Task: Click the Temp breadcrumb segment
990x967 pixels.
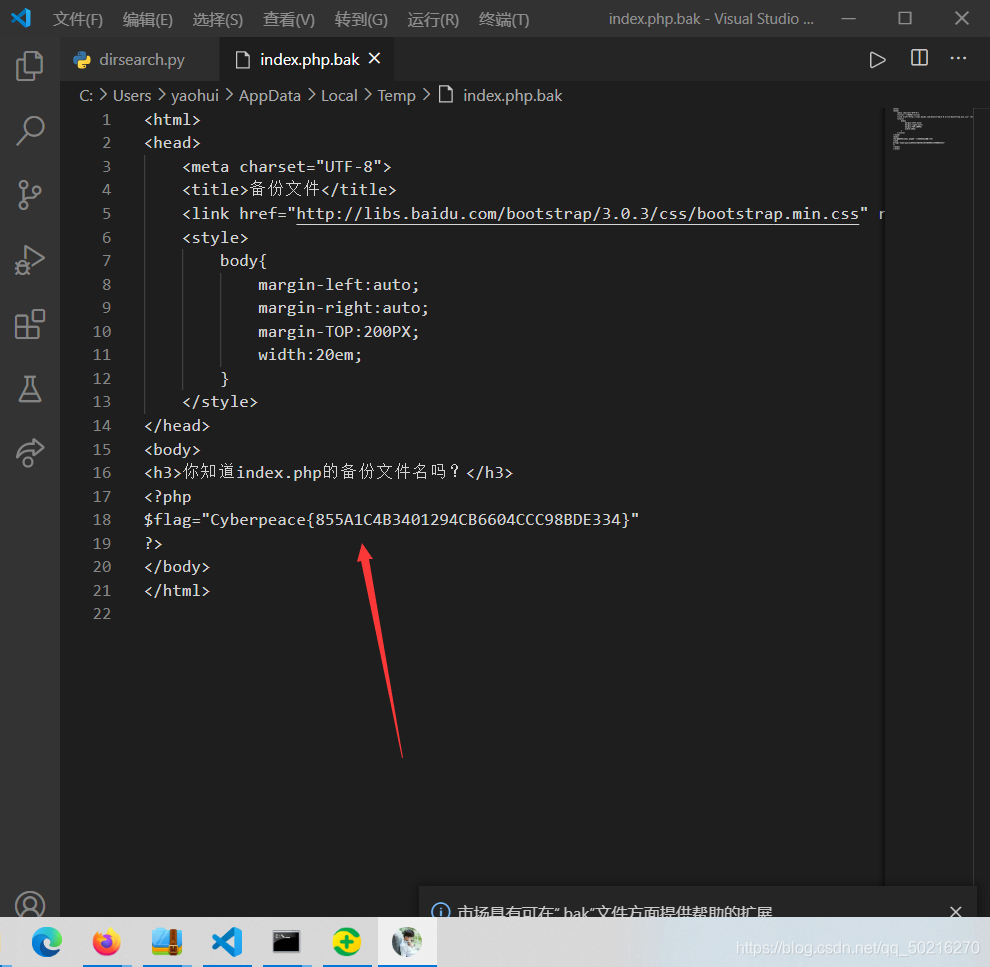Action: (x=397, y=96)
